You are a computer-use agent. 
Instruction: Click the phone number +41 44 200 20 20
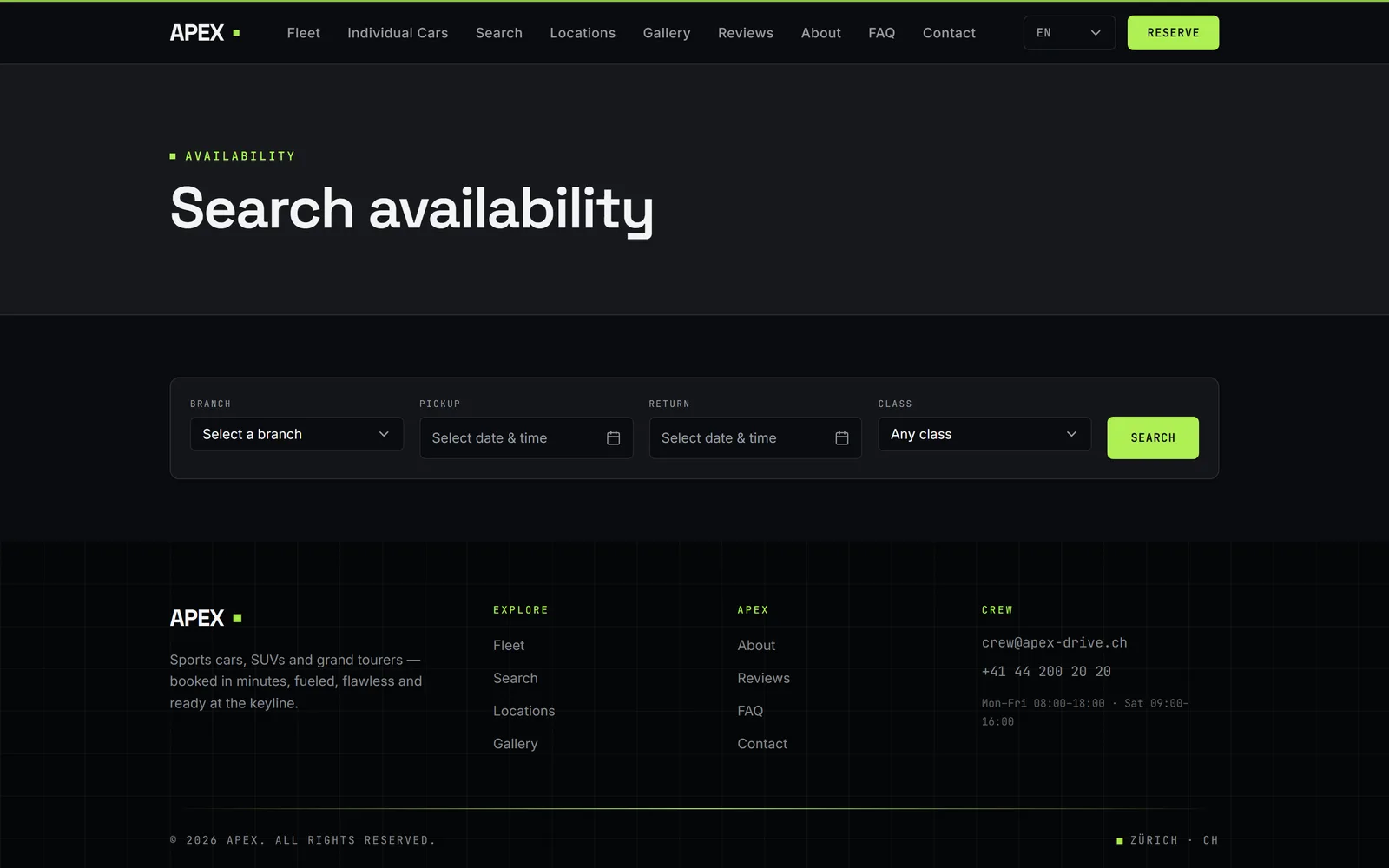1046,672
